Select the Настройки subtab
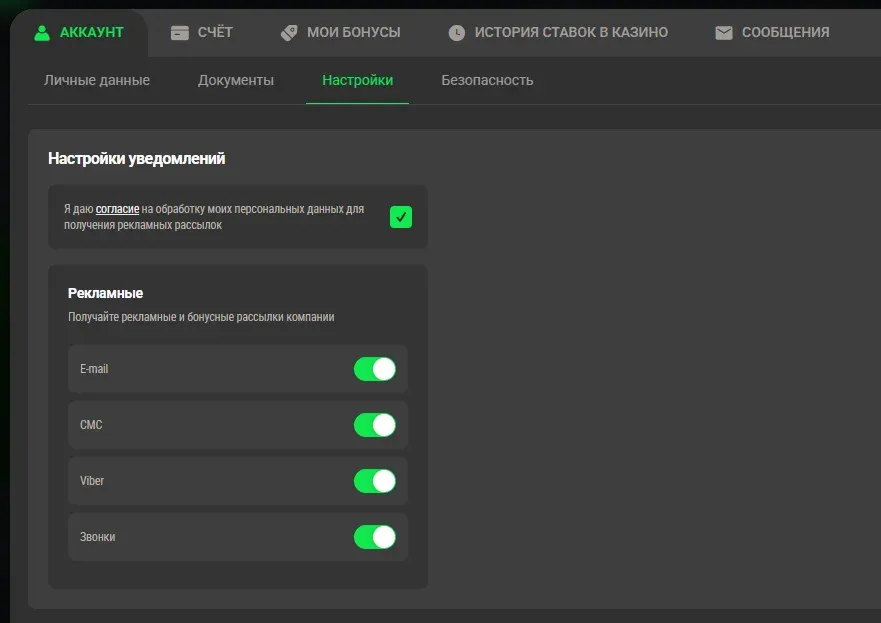 point(357,80)
